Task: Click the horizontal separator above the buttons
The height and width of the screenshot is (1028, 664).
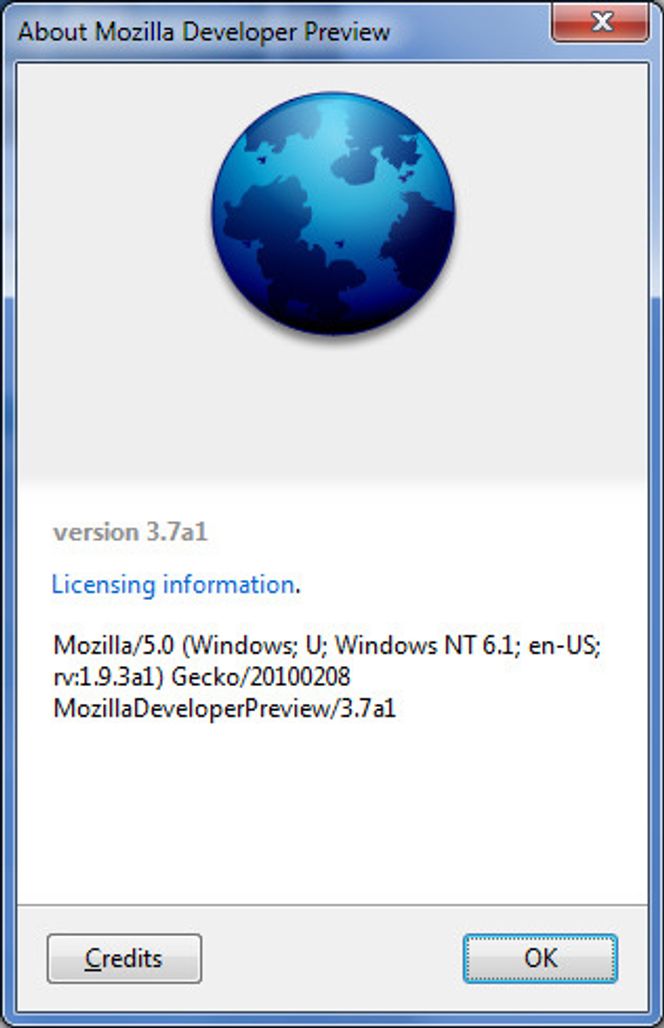Action: (x=332, y=905)
